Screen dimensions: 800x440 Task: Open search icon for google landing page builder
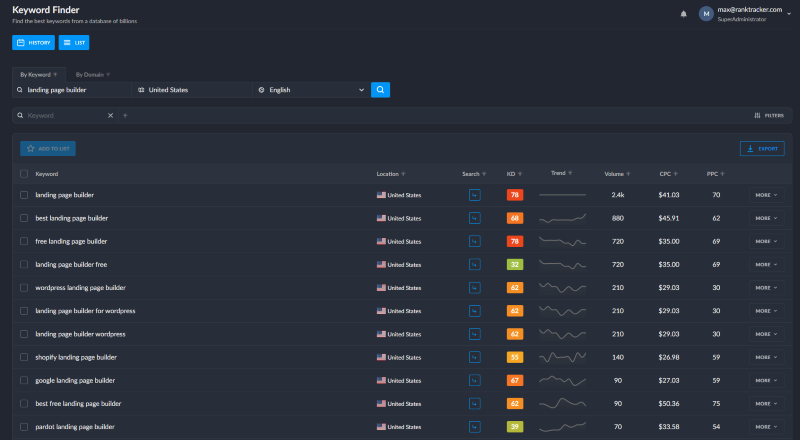point(474,380)
